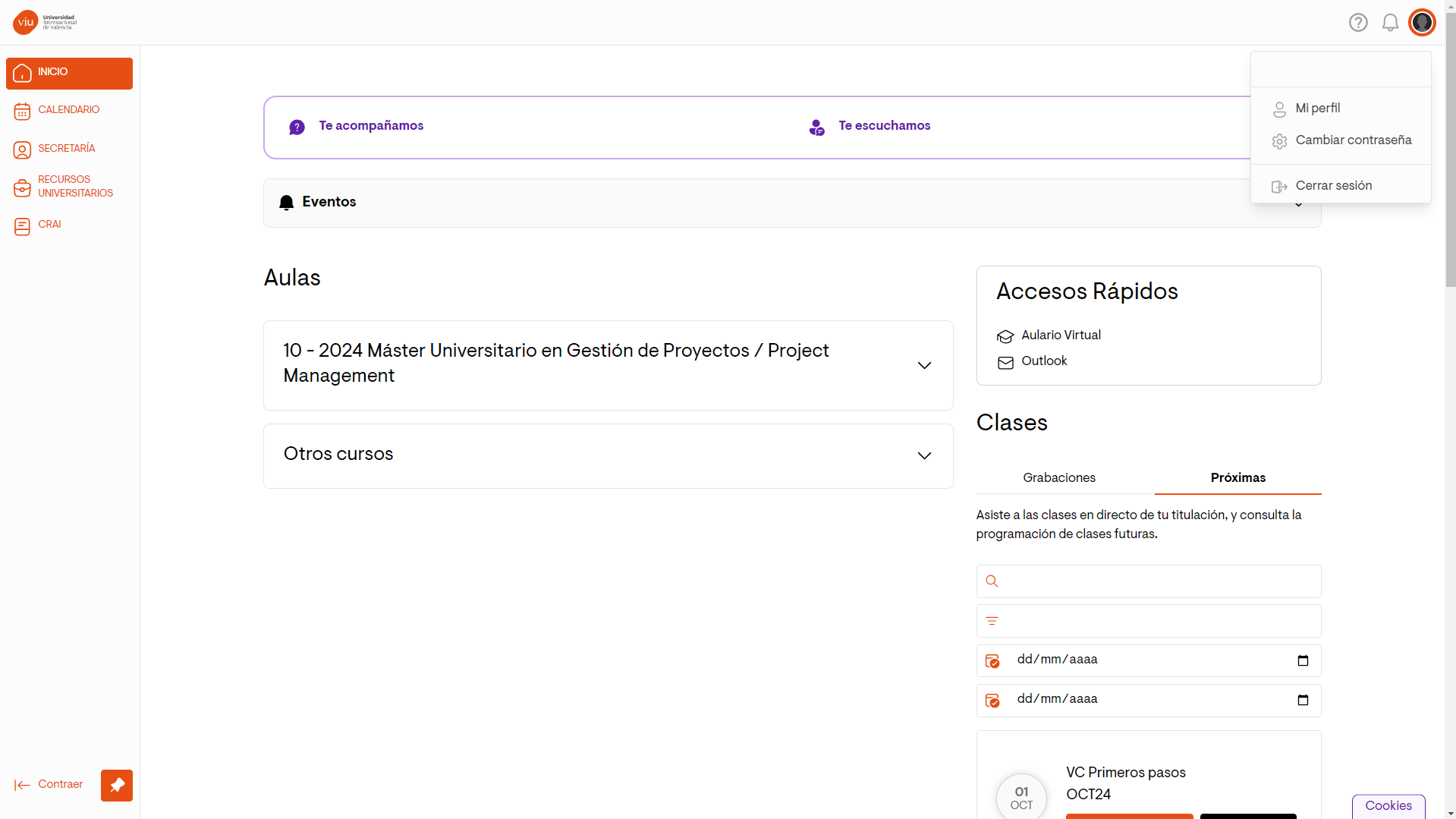The image size is (1456, 819).
Task: Click VC Primeros pasos OCT24 class
Action: pos(1126,783)
